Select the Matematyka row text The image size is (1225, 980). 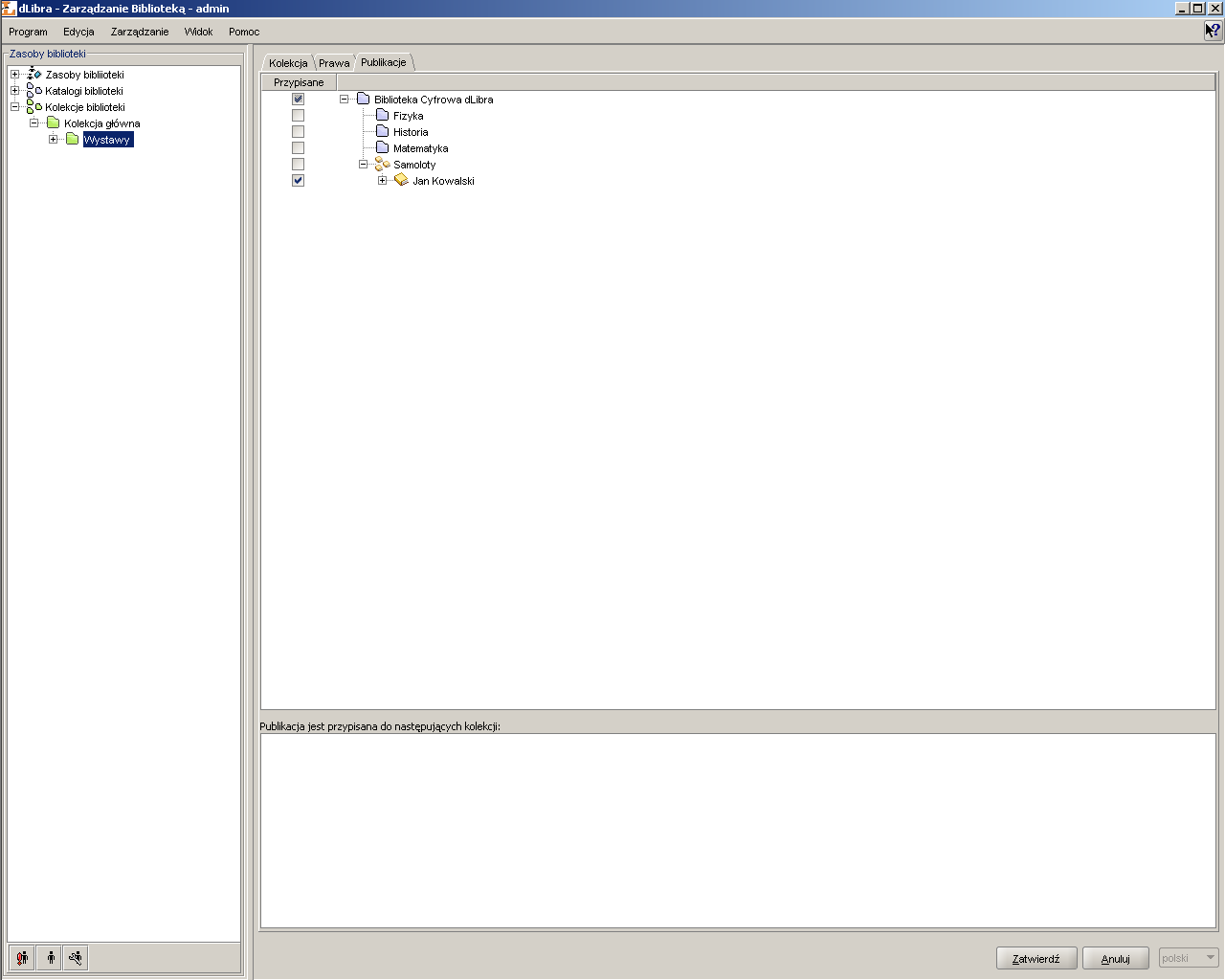click(x=421, y=148)
